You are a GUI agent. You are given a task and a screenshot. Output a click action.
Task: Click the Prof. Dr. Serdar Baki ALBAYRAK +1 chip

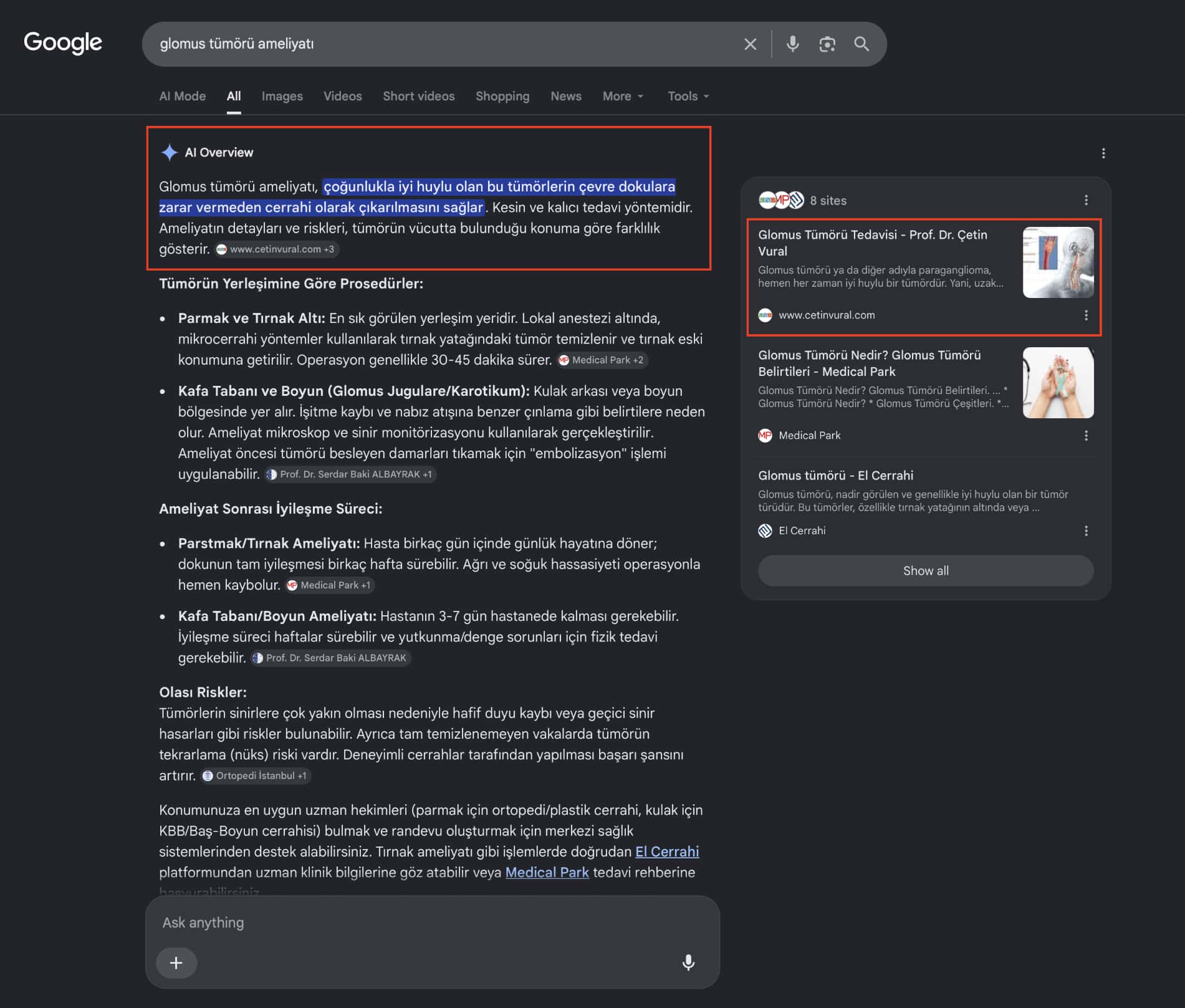350,474
